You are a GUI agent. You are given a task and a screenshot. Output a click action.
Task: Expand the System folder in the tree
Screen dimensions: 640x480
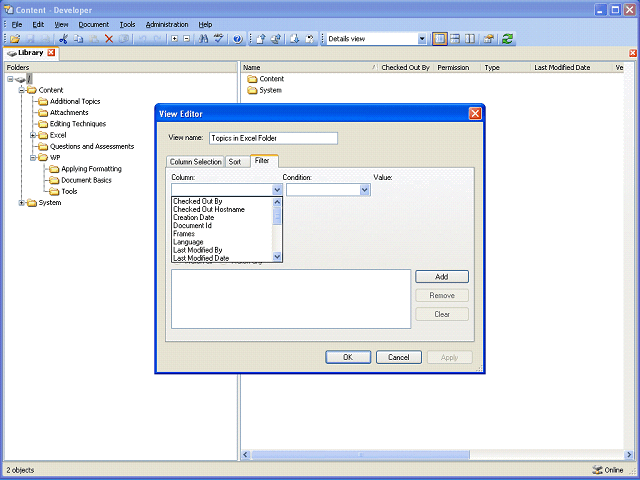coord(22,202)
